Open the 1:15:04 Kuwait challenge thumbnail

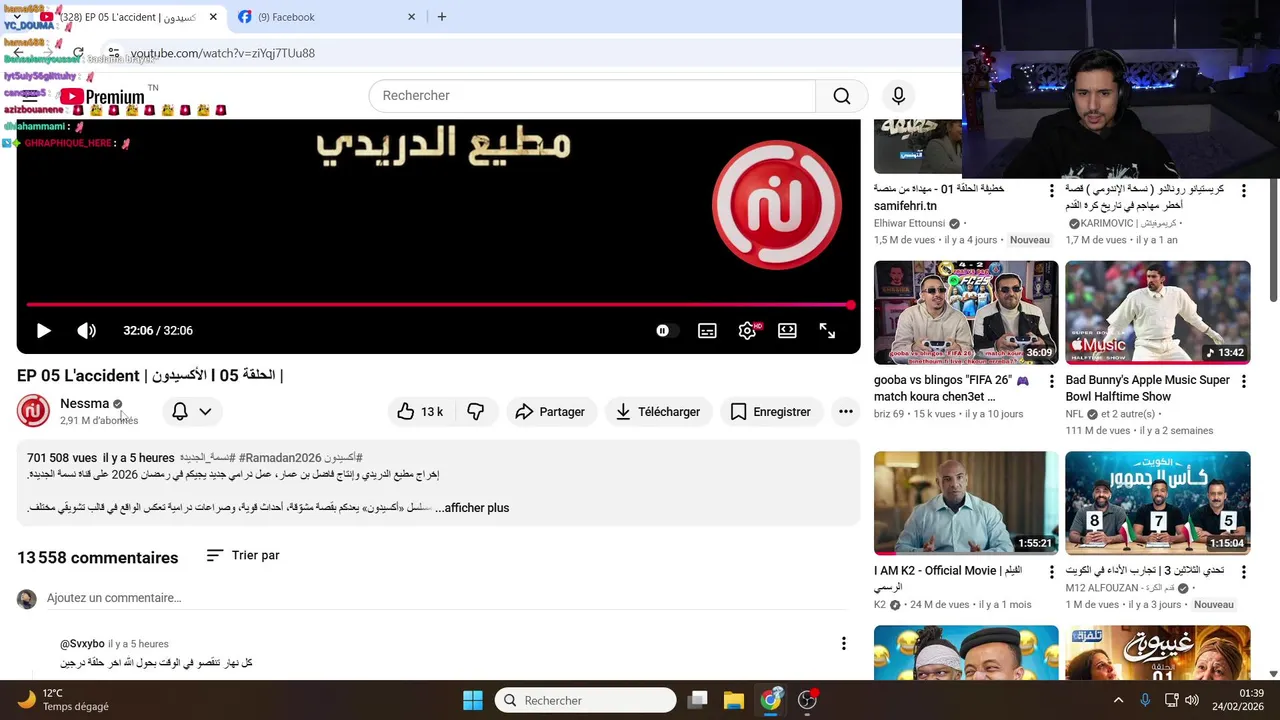tap(1158, 503)
